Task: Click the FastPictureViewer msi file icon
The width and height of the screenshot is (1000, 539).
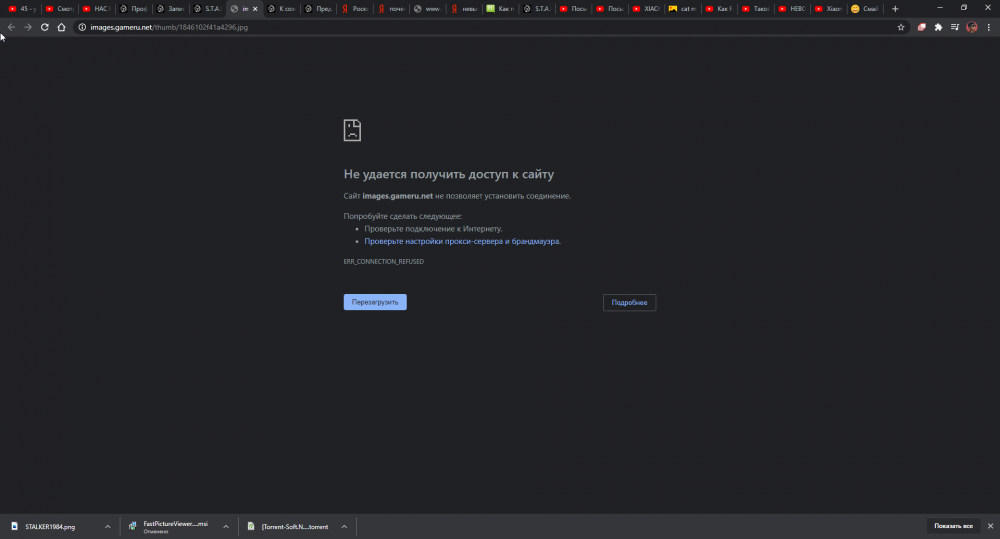Action: point(133,526)
